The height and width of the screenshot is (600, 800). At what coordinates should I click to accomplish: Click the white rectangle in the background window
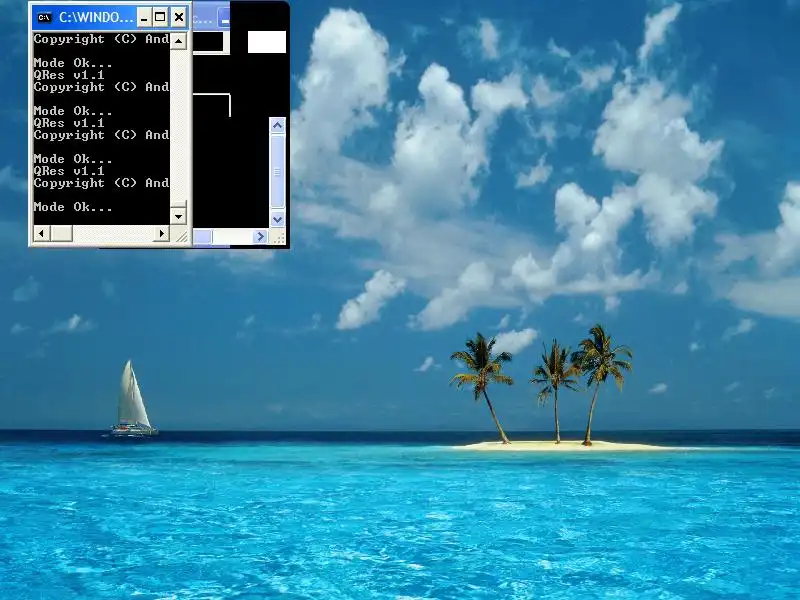(x=267, y=42)
